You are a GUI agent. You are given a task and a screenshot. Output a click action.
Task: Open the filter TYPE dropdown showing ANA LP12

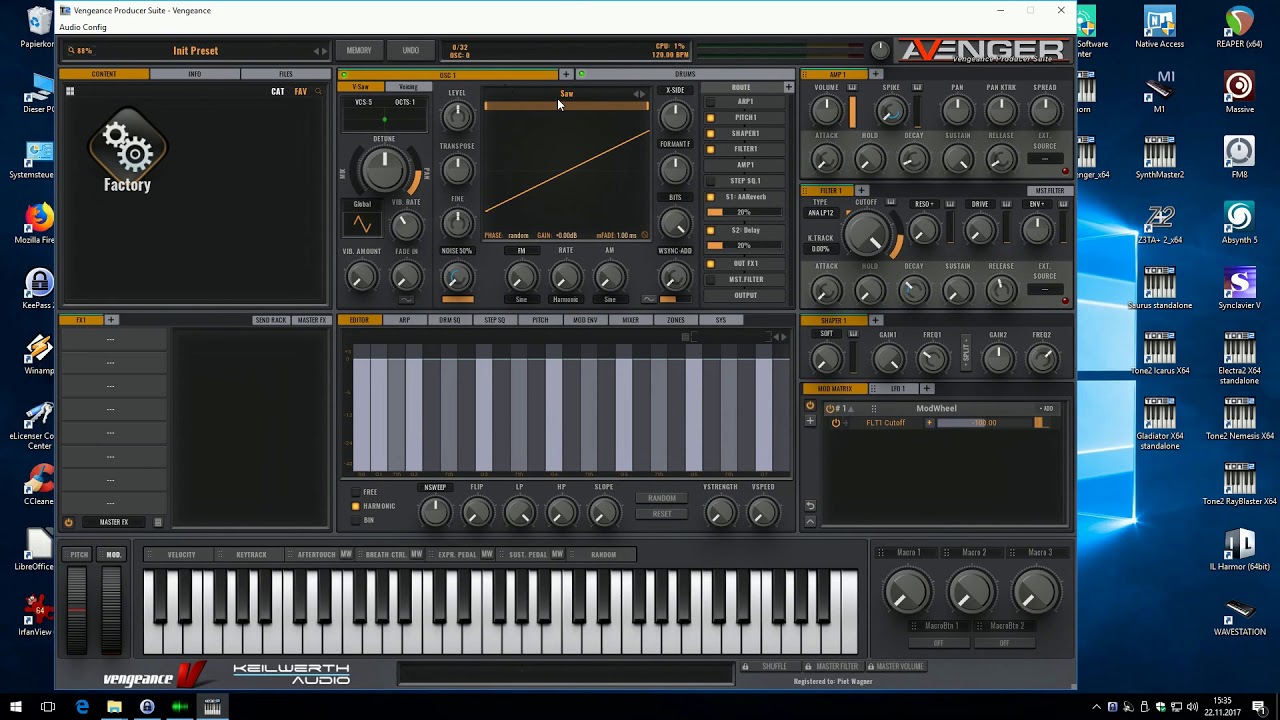click(821, 213)
